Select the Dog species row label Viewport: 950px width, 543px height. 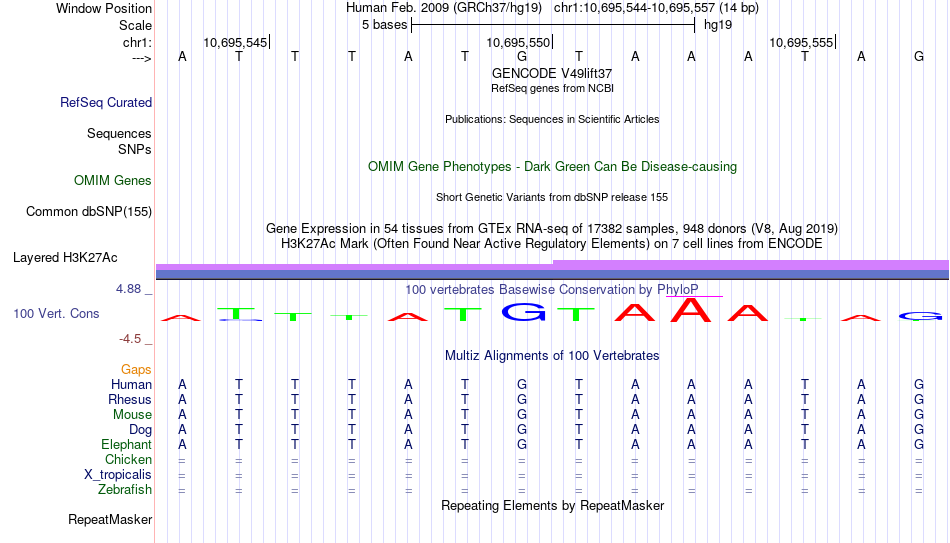pyautogui.click(x=141, y=430)
